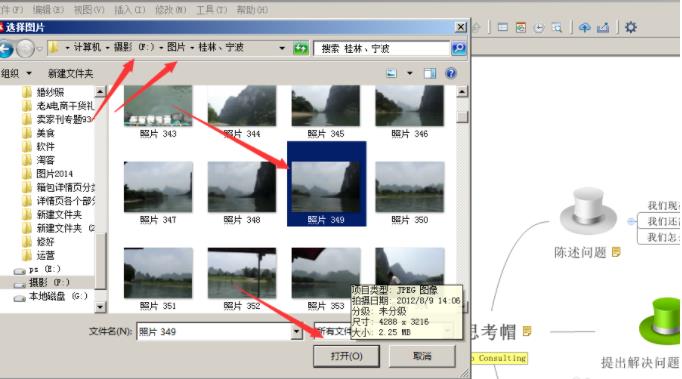
Task: Open the 组织 dropdown menu
Action: pos(16,74)
